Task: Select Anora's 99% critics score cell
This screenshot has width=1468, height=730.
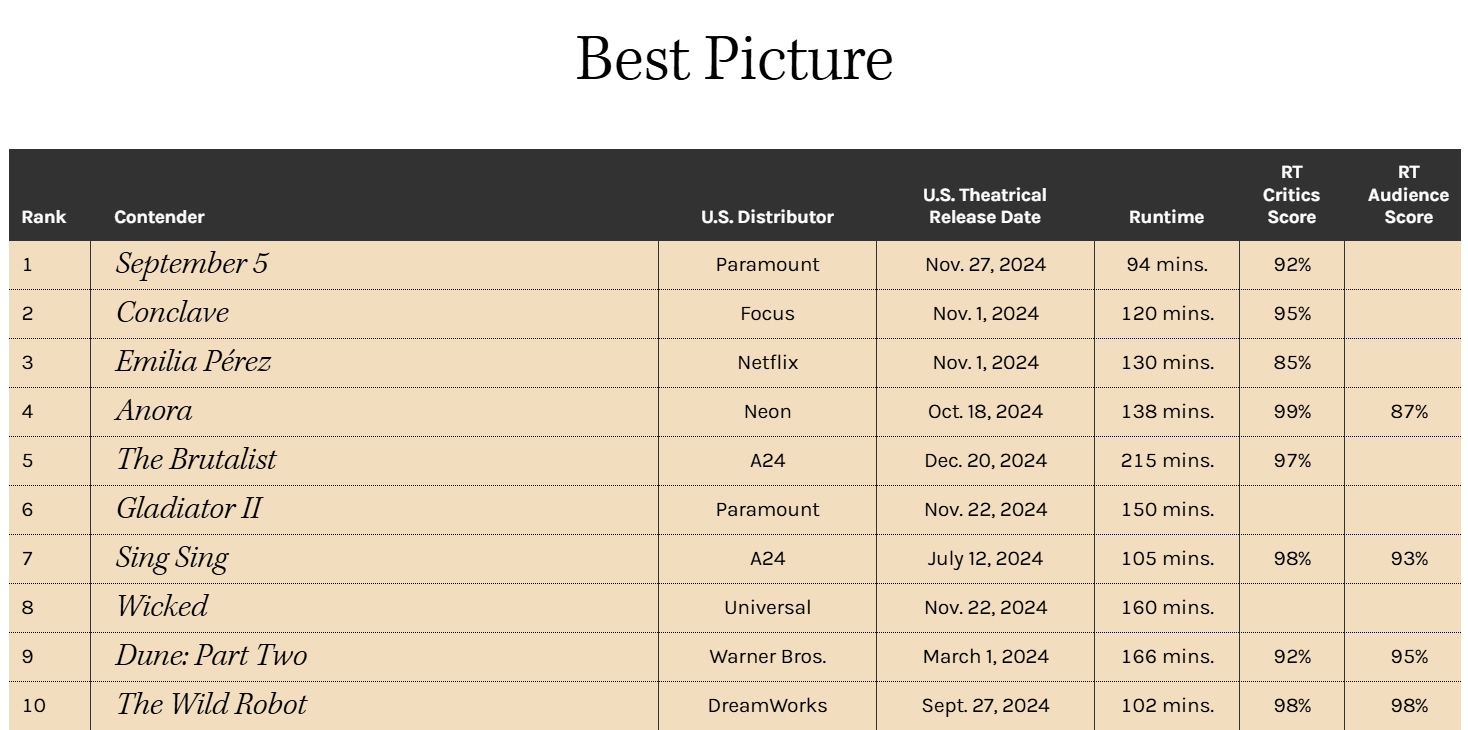Action: click(1292, 411)
